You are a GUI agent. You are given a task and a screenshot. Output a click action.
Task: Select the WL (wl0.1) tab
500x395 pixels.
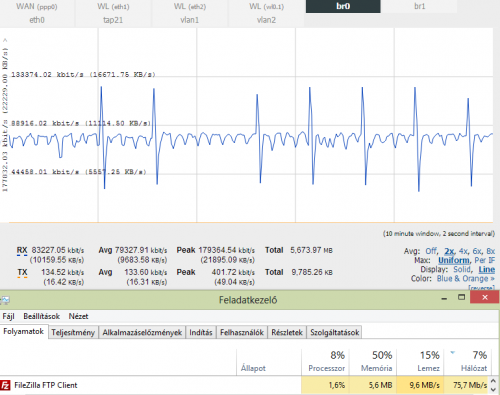point(266,6)
